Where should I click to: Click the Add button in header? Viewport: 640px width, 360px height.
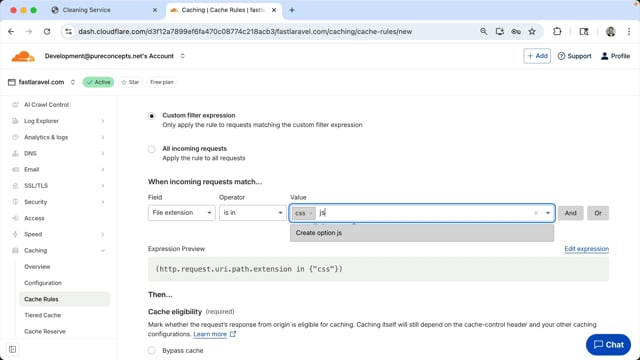tap(537, 56)
